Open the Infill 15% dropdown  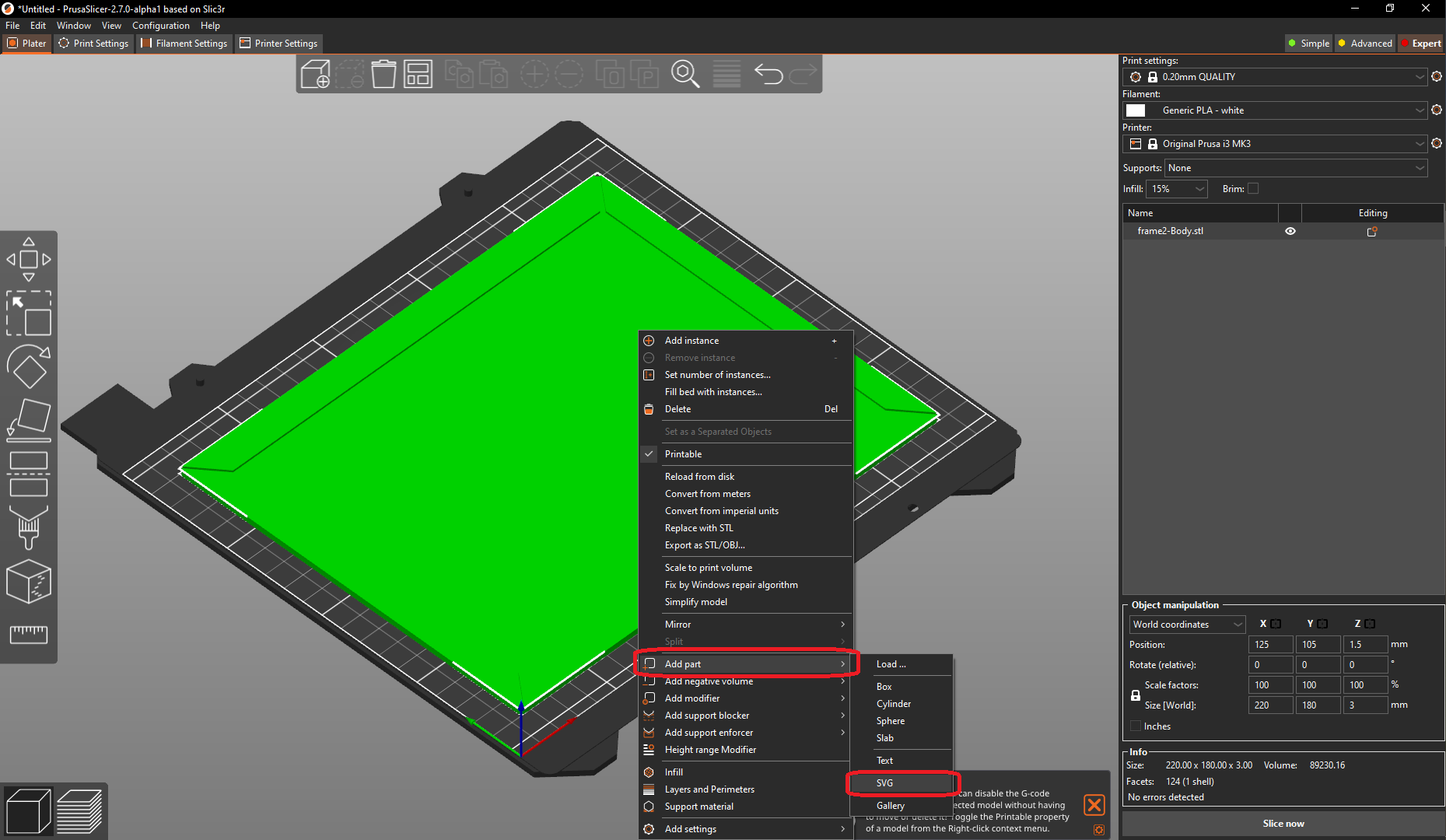pos(1178,189)
